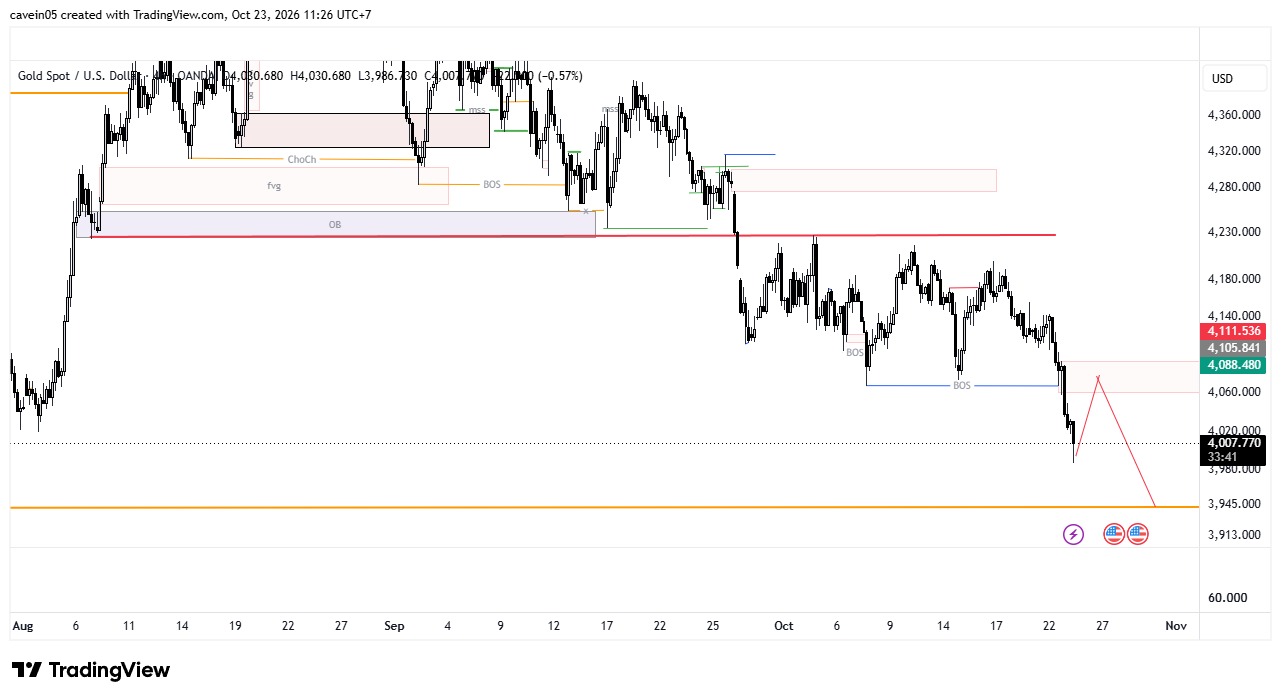This screenshot has width=1281, height=700.
Task: Click the 11 date label on time axis
Action: (x=129, y=626)
